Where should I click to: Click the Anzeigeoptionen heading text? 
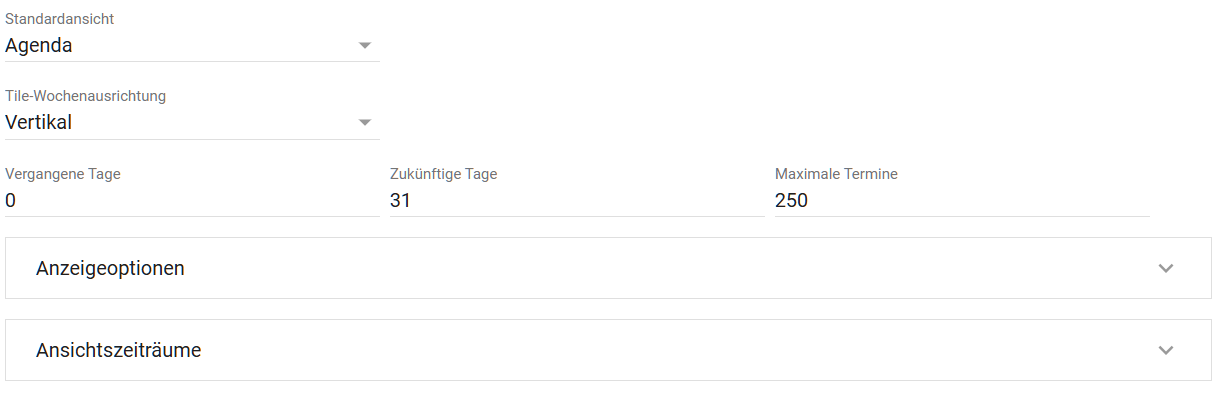click(x=110, y=268)
